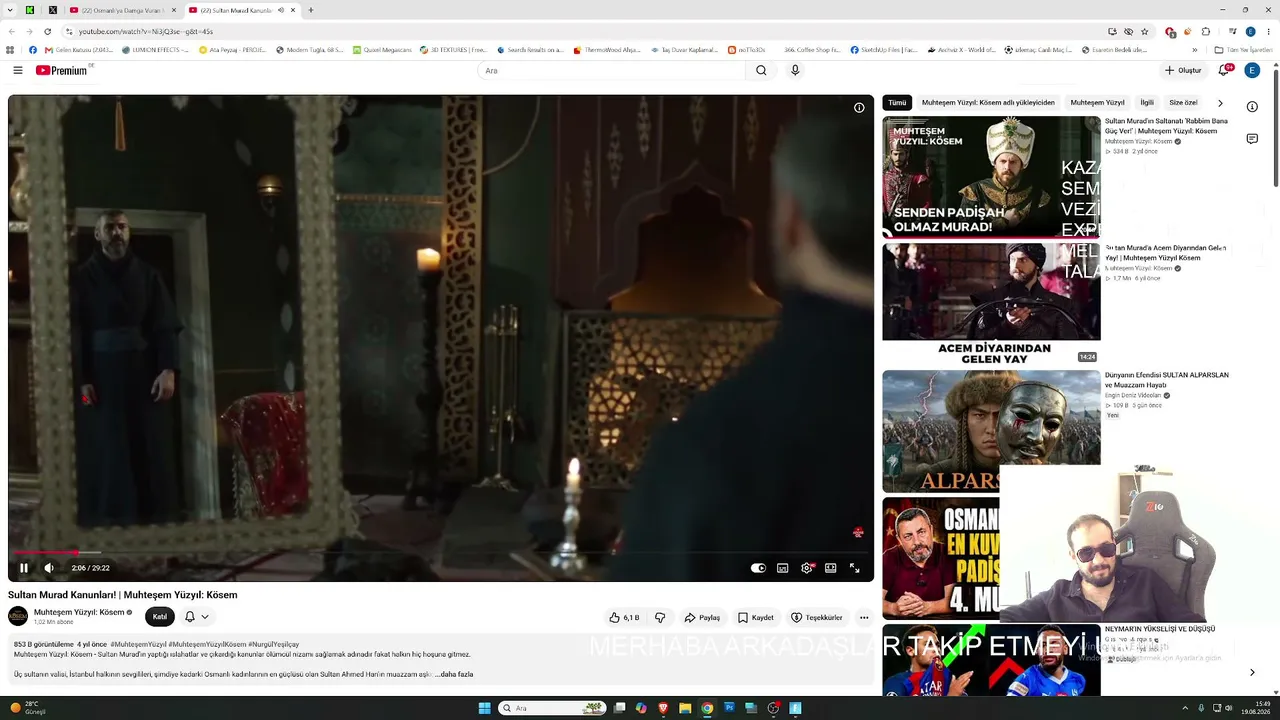Select the İlgili filter chip
This screenshot has width=1280, height=720.
tap(1147, 103)
